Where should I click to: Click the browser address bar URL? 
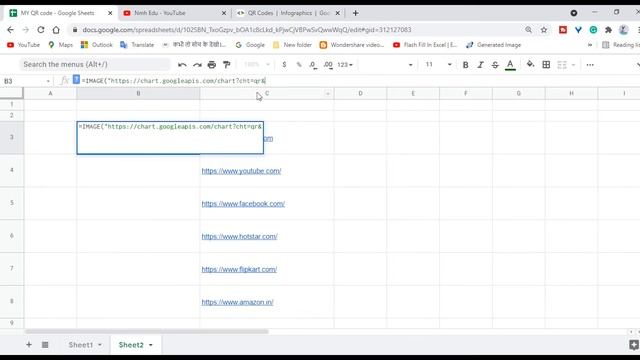pyautogui.click(x=247, y=30)
